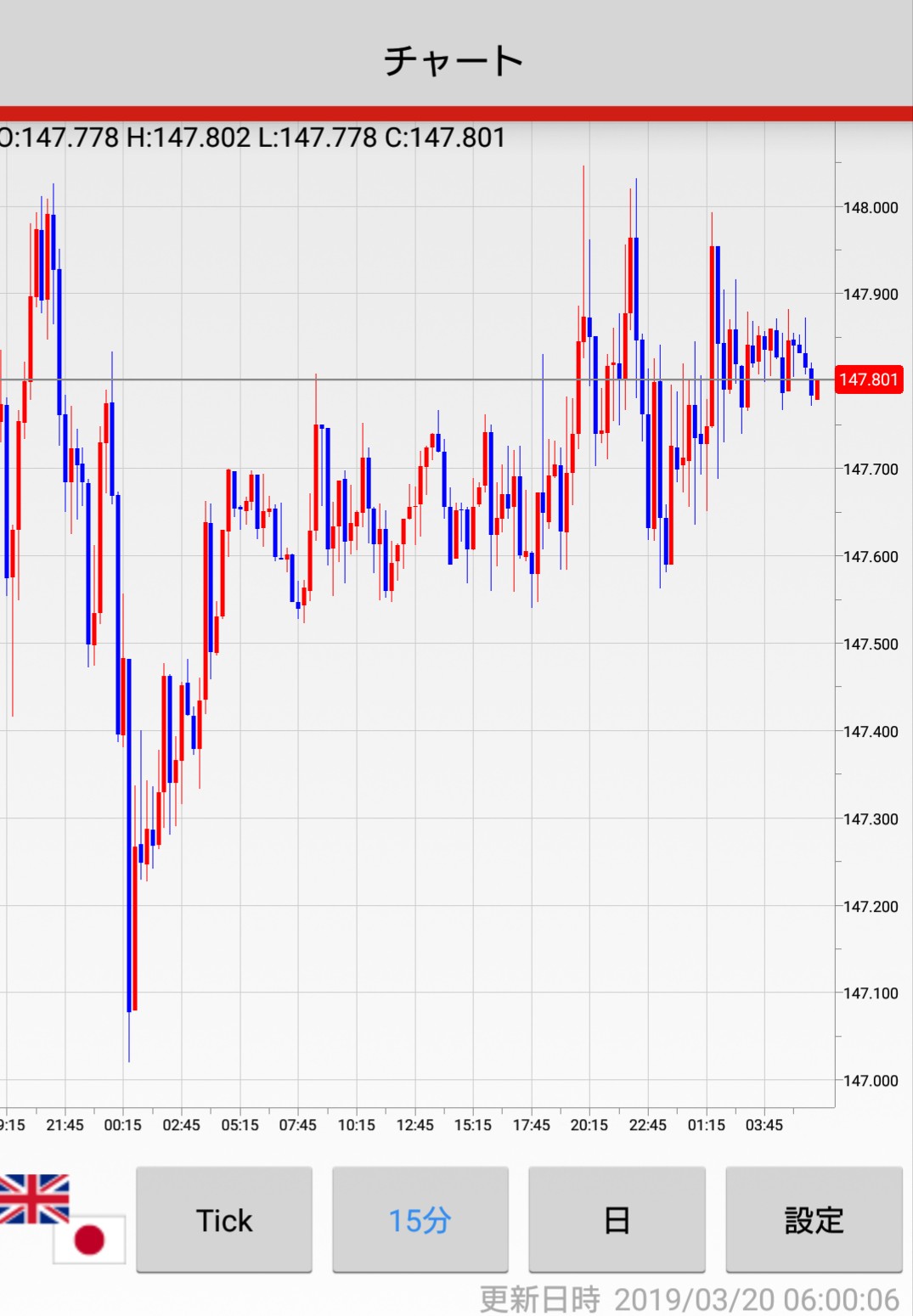Click the 148.000 price axis label
The height and width of the screenshot is (1316, 913).
[x=870, y=207]
